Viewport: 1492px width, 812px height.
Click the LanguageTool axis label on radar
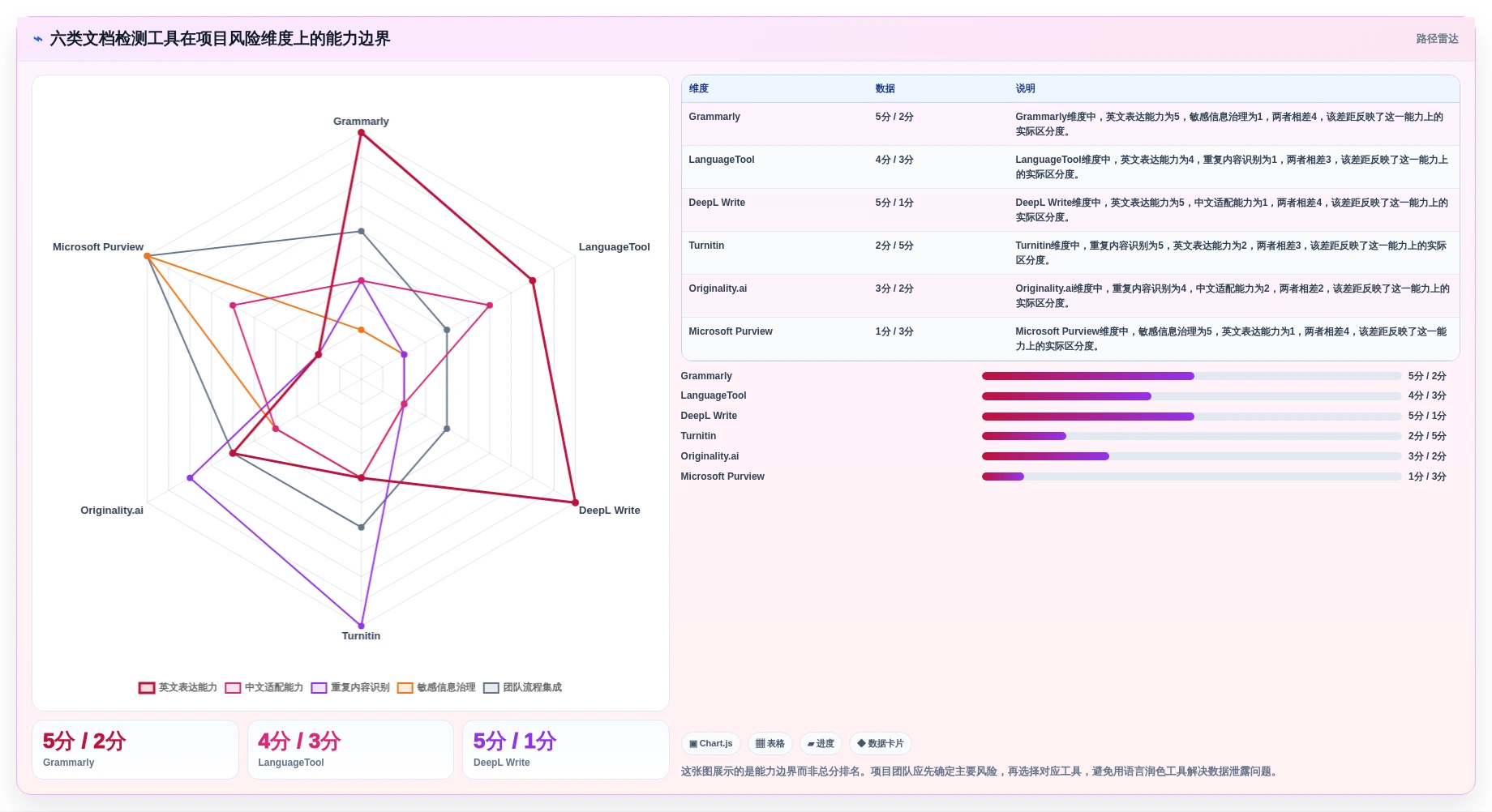point(614,247)
